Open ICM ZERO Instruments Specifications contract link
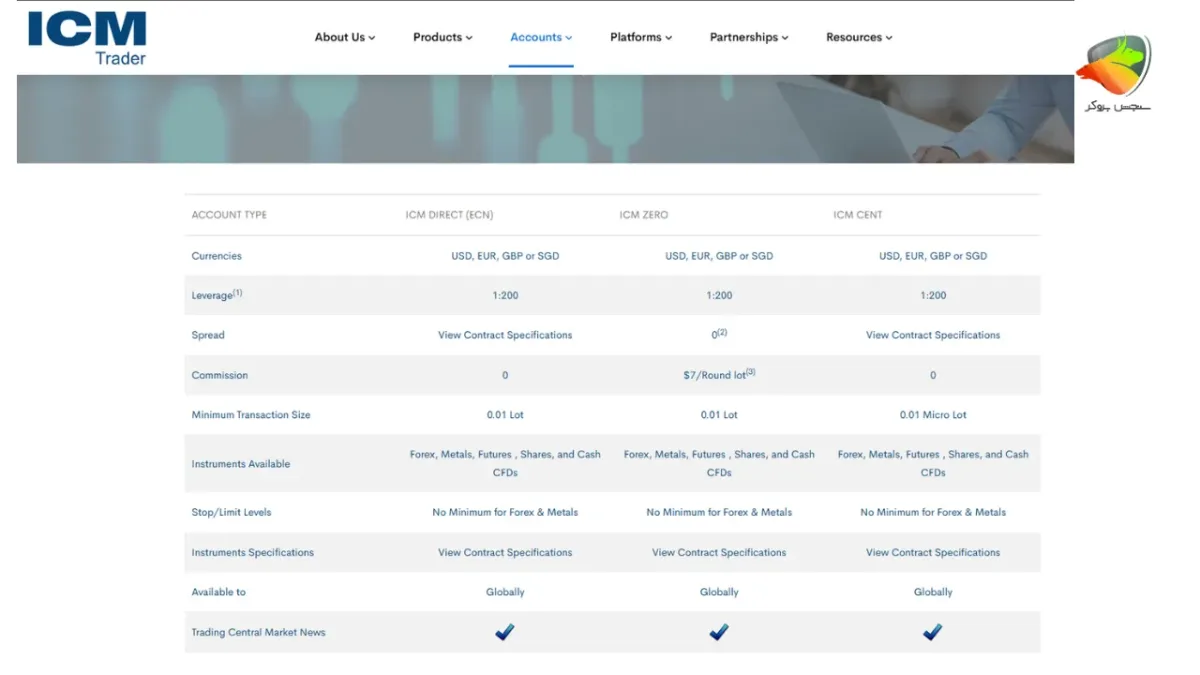Viewport: 1200px width, 675px height. (719, 552)
